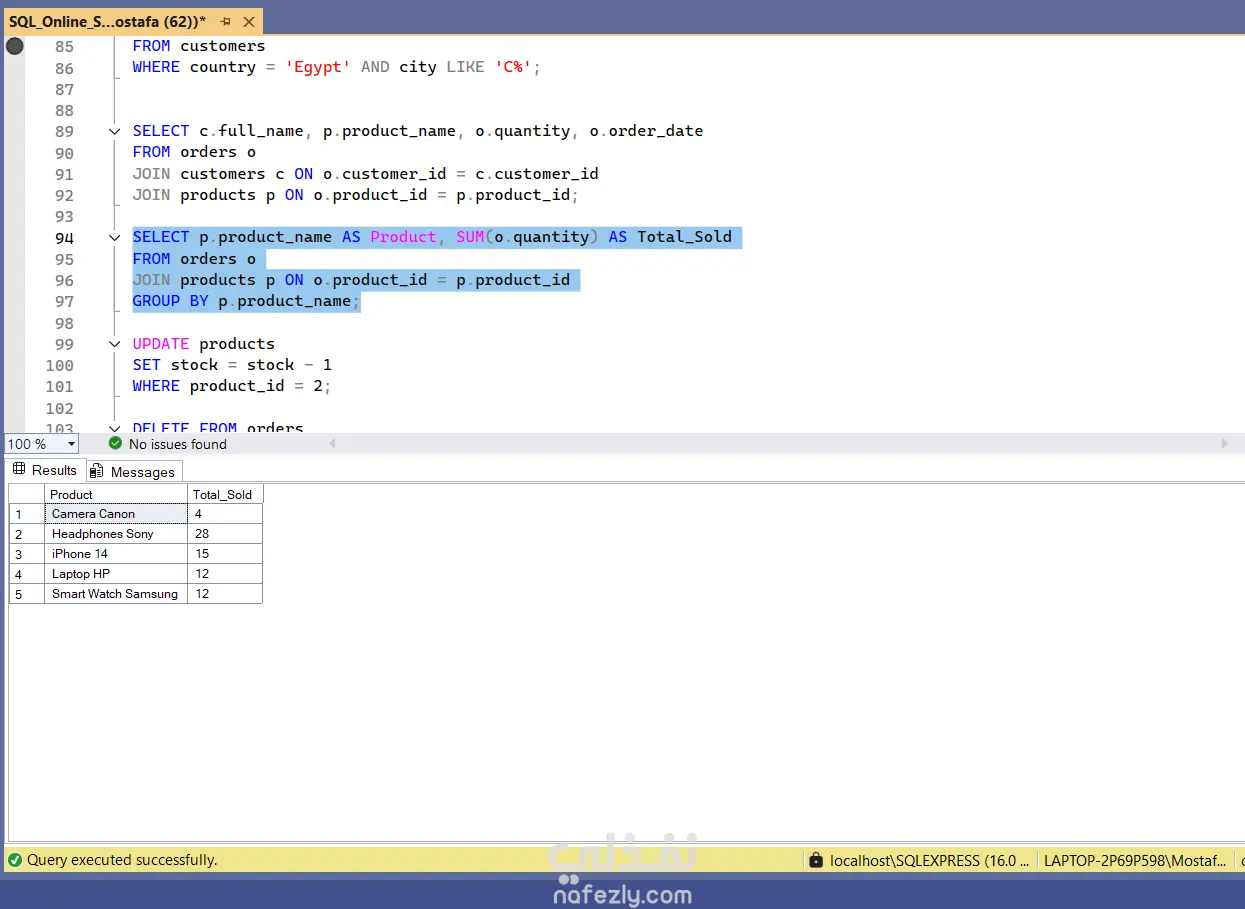Click the LAPTOP-2P69P598\Mostaf user status item

pyautogui.click(x=1135, y=859)
